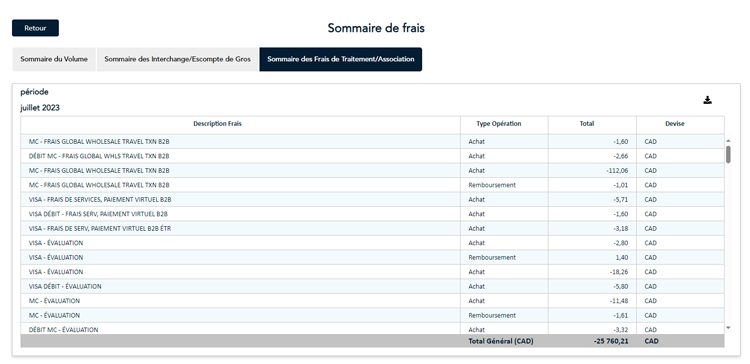The width and height of the screenshot is (750, 364).
Task: Click the download icon above the table
Action: click(707, 100)
